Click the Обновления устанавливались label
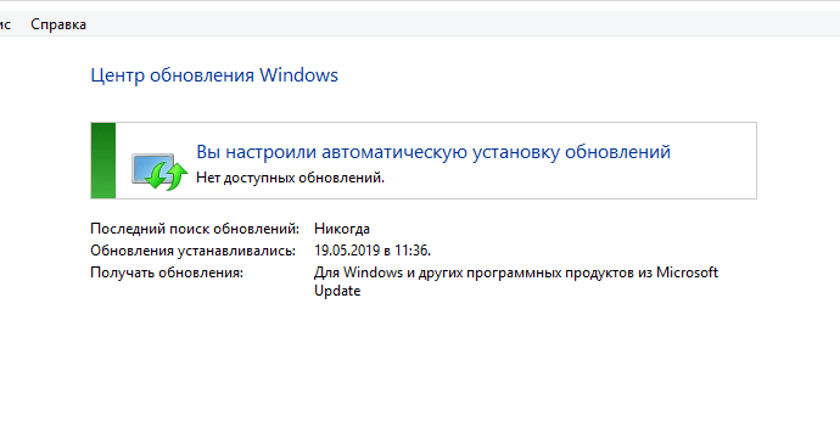The image size is (840, 444). (193, 251)
